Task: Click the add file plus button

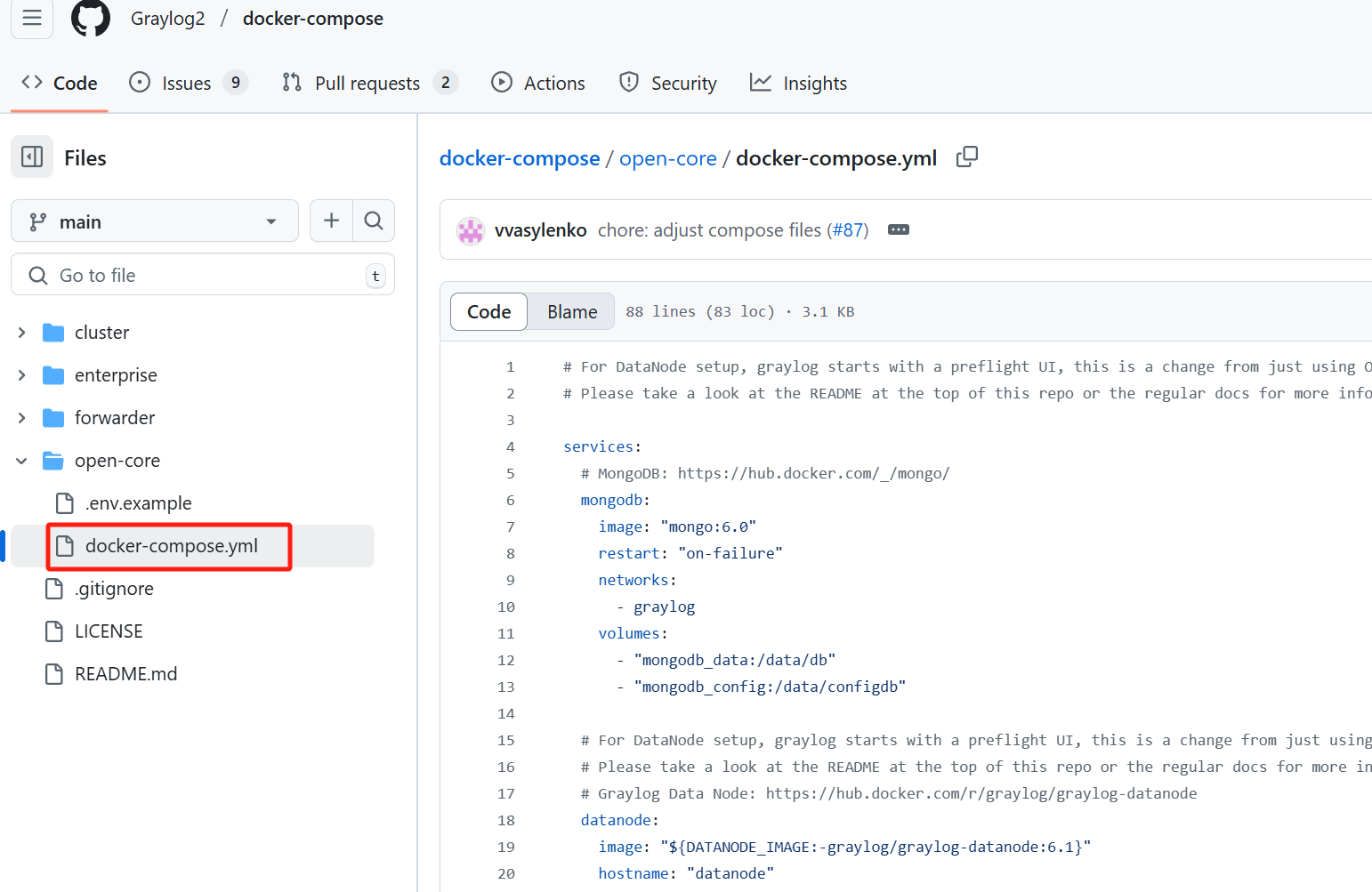Action: 331,221
